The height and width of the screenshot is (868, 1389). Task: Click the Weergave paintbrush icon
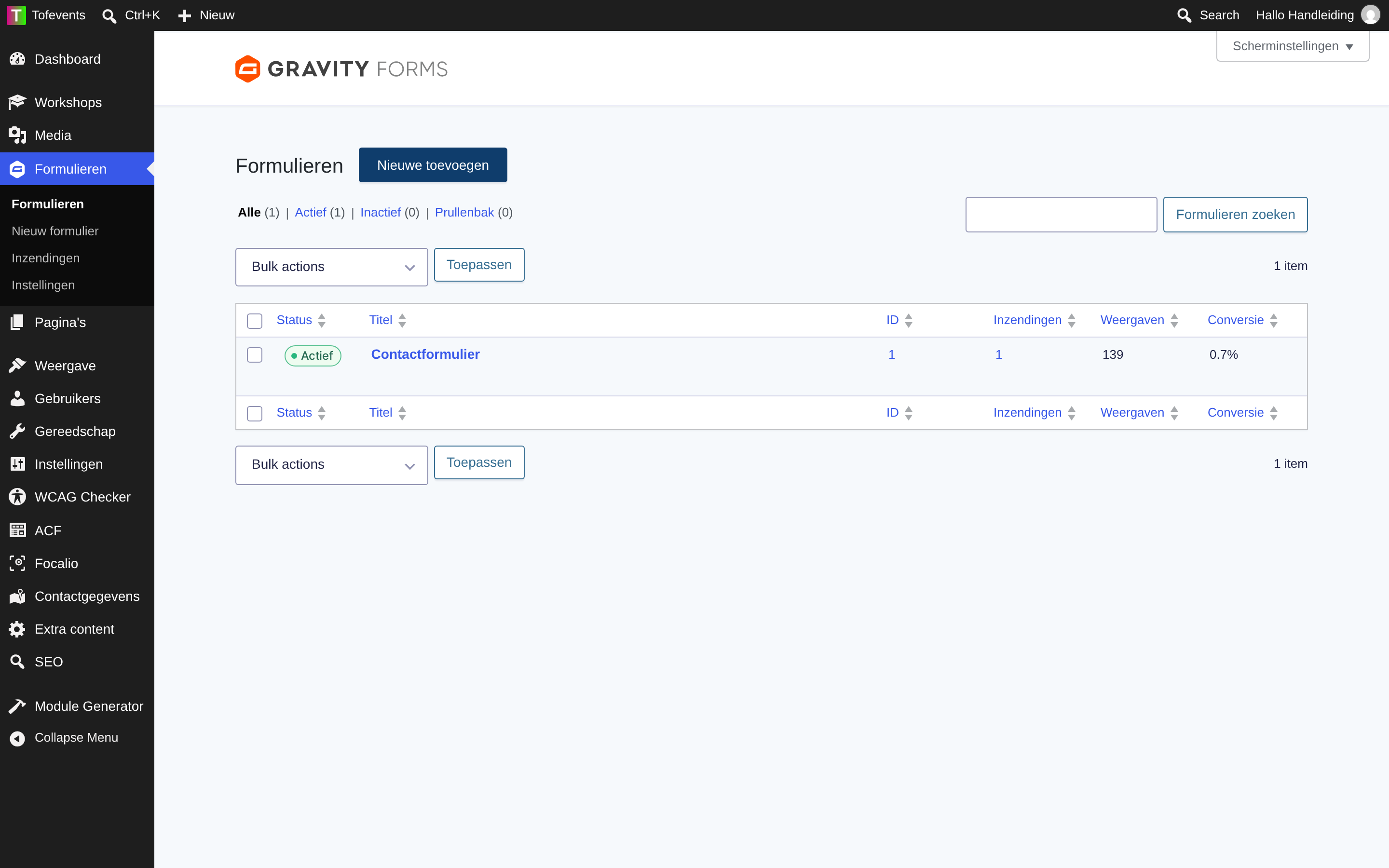(x=17, y=366)
